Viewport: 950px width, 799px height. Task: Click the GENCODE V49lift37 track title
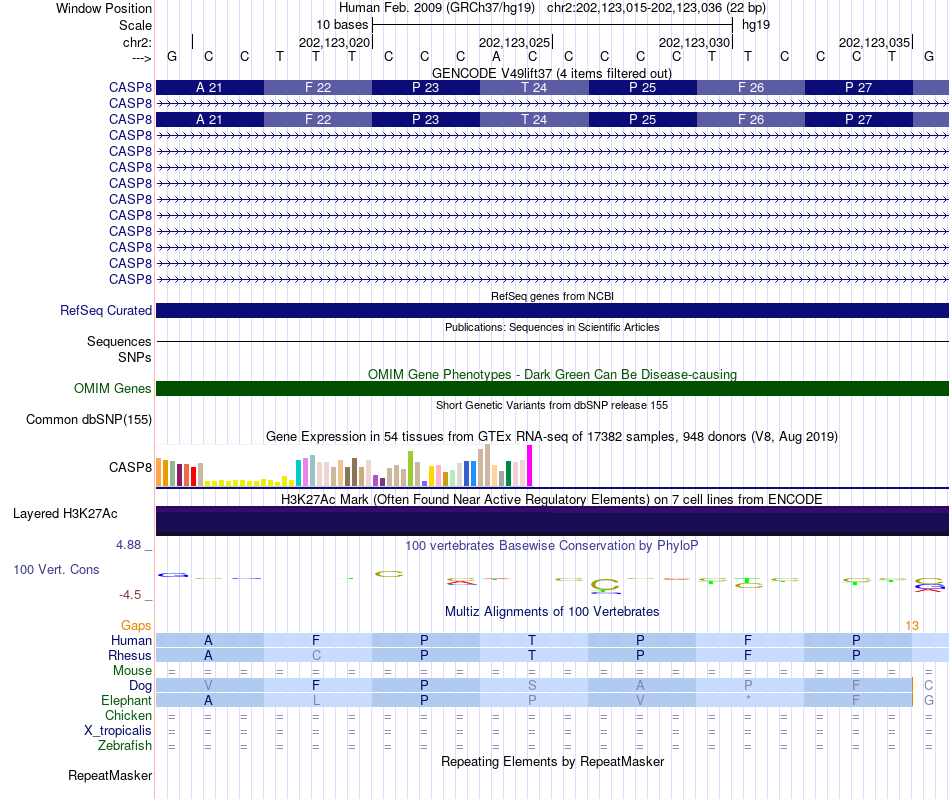pyautogui.click(x=551, y=73)
